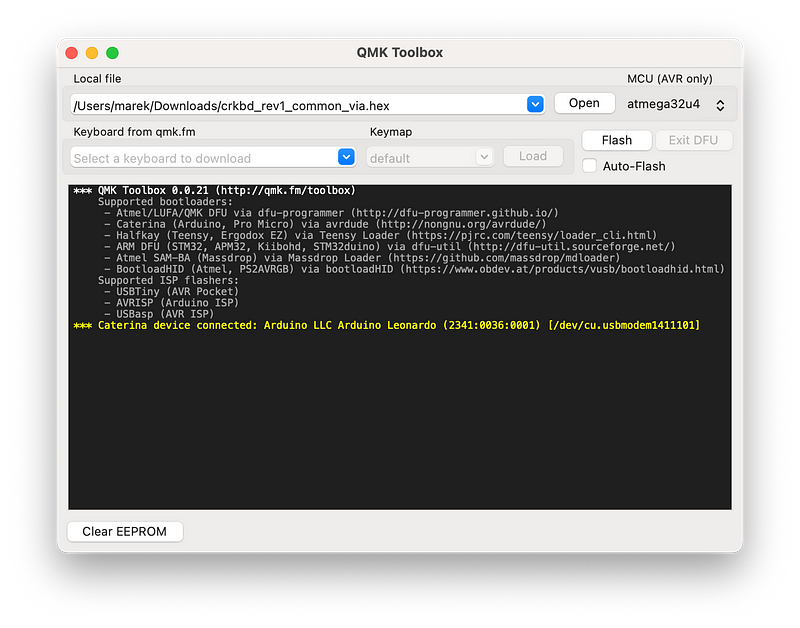
Task: Click the Load button next to Keymap
Action: 533,157
